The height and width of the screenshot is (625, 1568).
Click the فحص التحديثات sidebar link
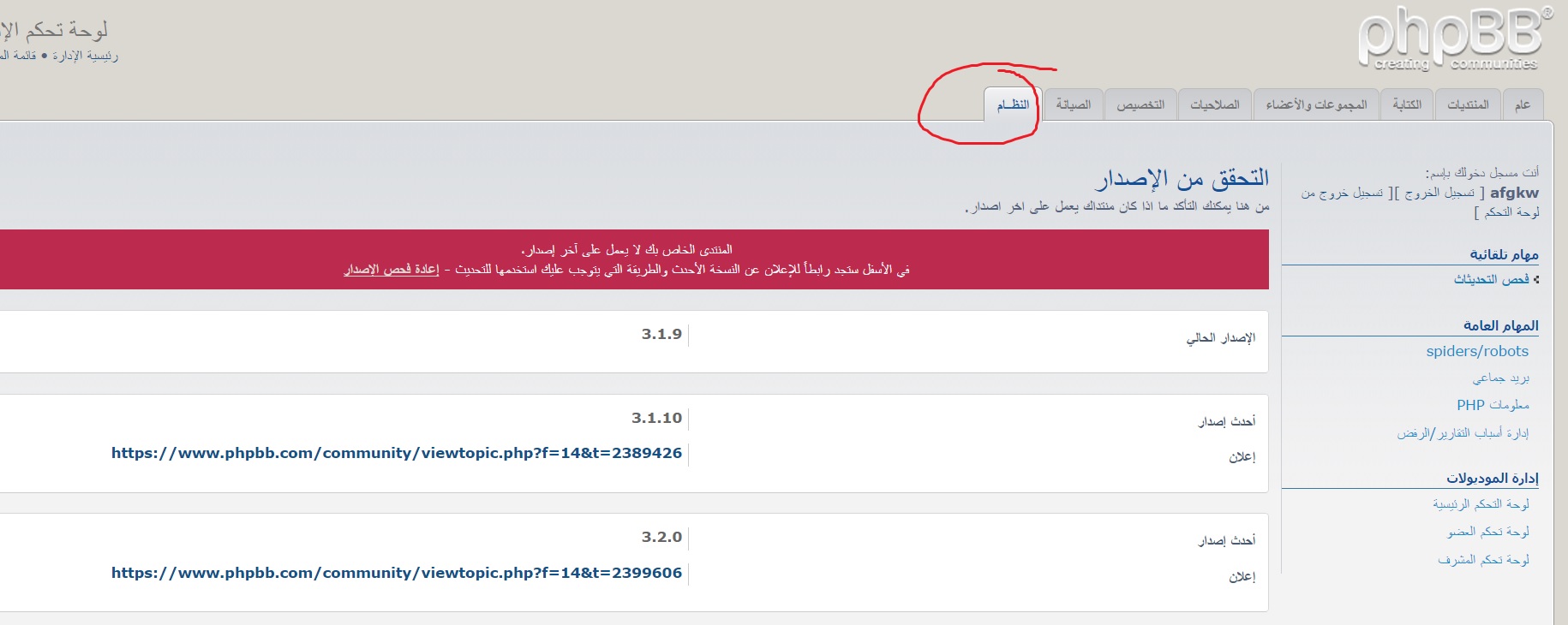pos(1491,279)
